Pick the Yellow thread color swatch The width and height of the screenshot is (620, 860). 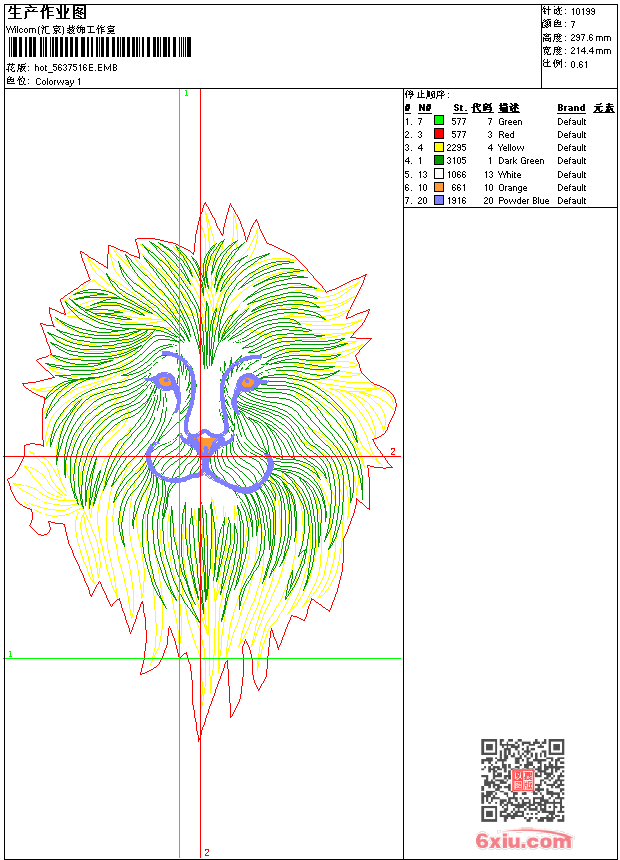438,147
